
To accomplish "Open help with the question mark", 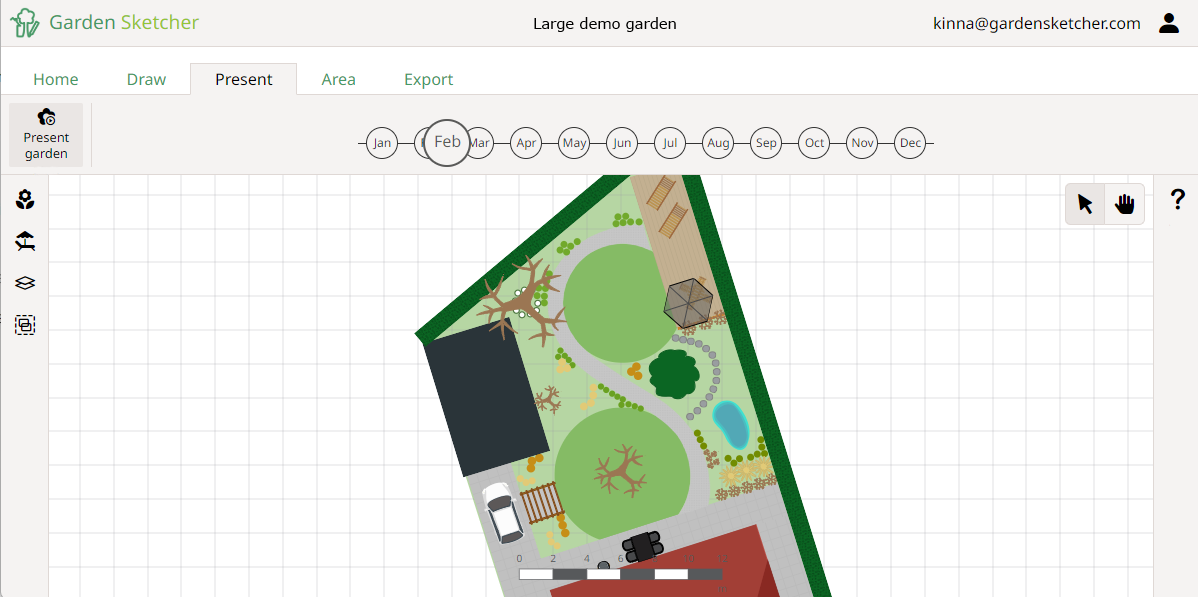I will click(1177, 200).
